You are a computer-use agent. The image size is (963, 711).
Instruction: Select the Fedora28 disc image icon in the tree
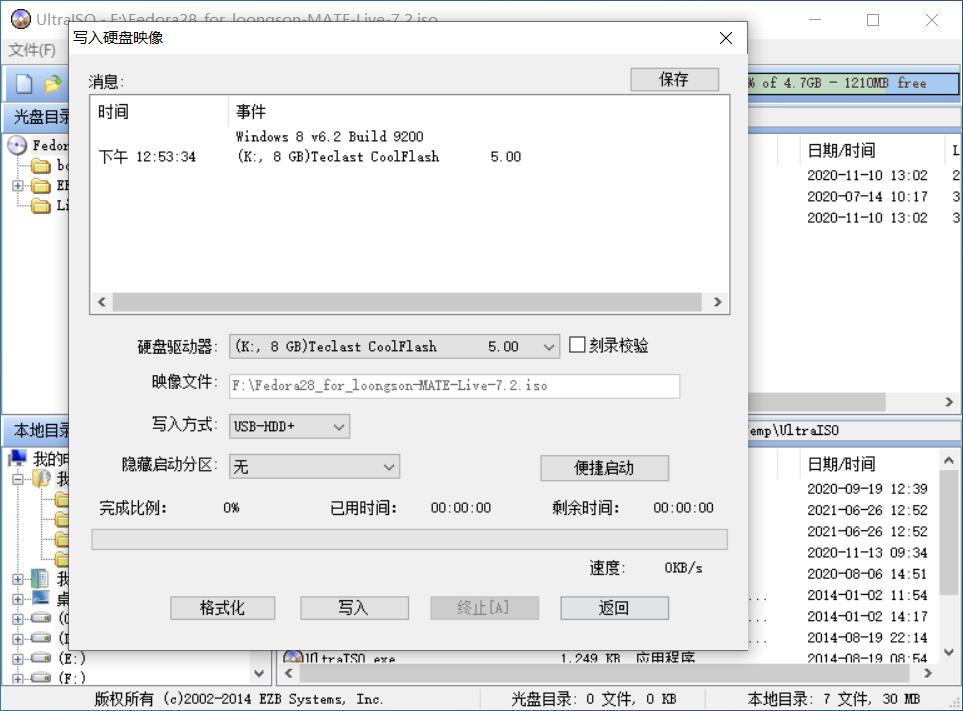(x=17, y=146)
